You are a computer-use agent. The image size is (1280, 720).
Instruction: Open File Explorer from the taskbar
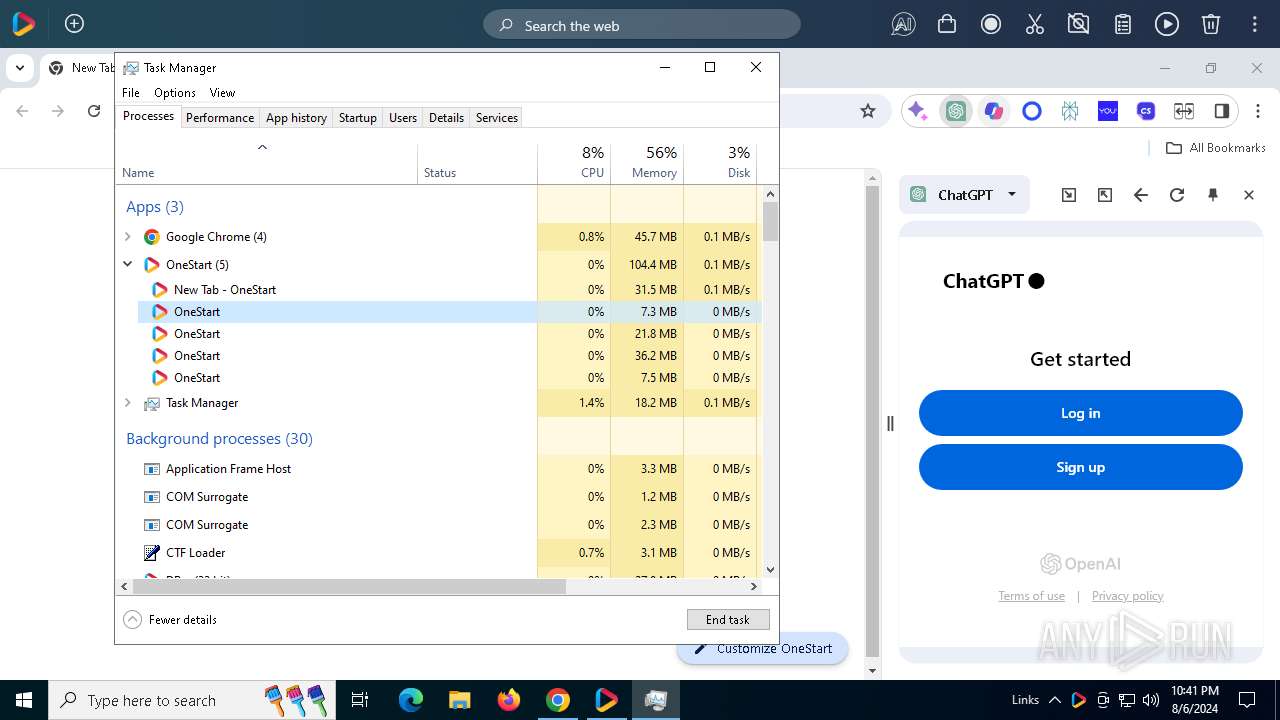point(460,700)
